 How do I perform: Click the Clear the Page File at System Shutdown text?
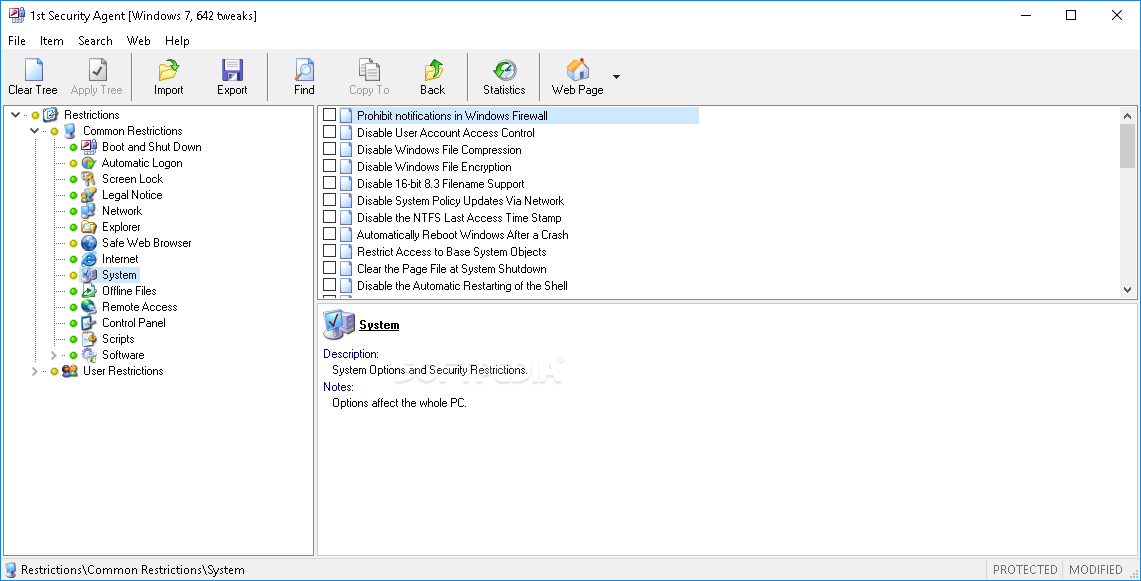click(451, 269)
